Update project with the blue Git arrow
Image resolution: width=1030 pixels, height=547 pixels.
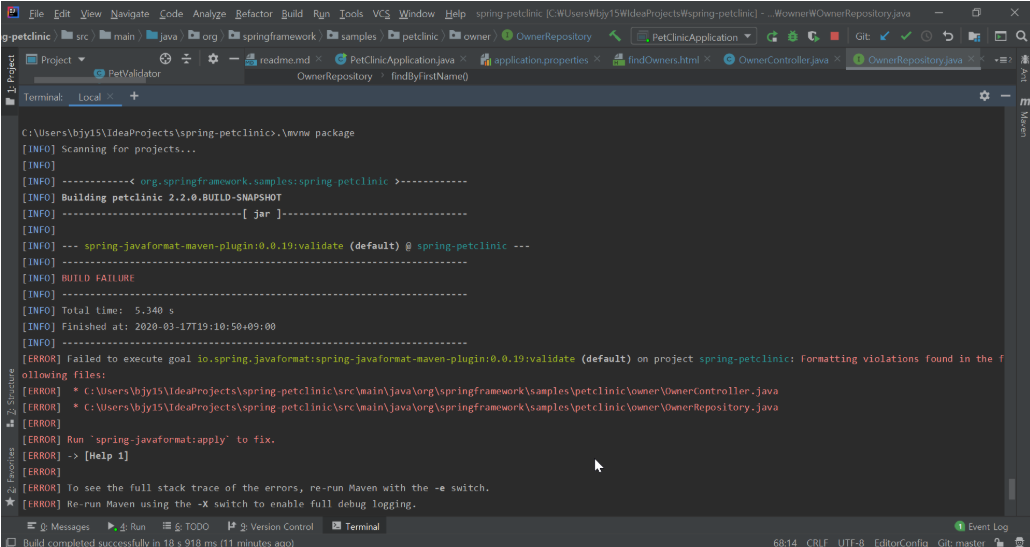(885, 37)
